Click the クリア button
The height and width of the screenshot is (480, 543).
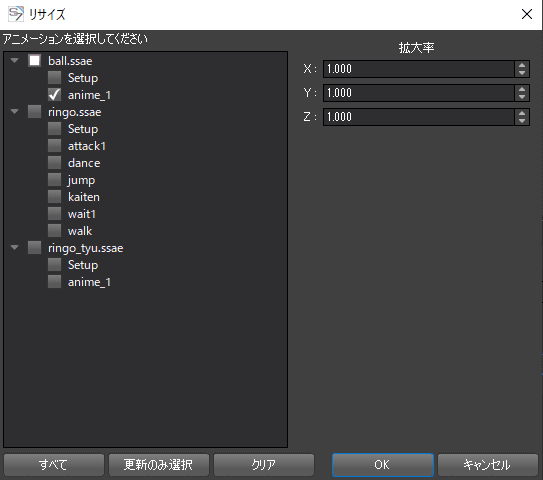(264, 465)
